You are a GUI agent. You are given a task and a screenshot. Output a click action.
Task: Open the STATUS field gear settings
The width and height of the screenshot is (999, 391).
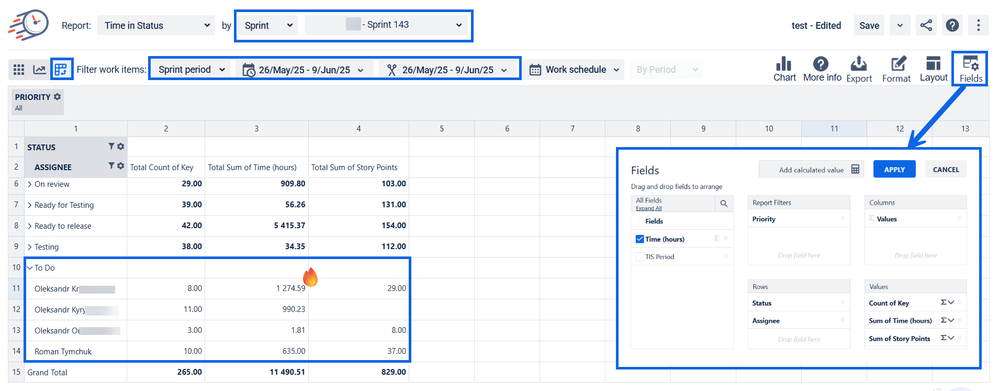pyautogui.click(x=120, y=146)
